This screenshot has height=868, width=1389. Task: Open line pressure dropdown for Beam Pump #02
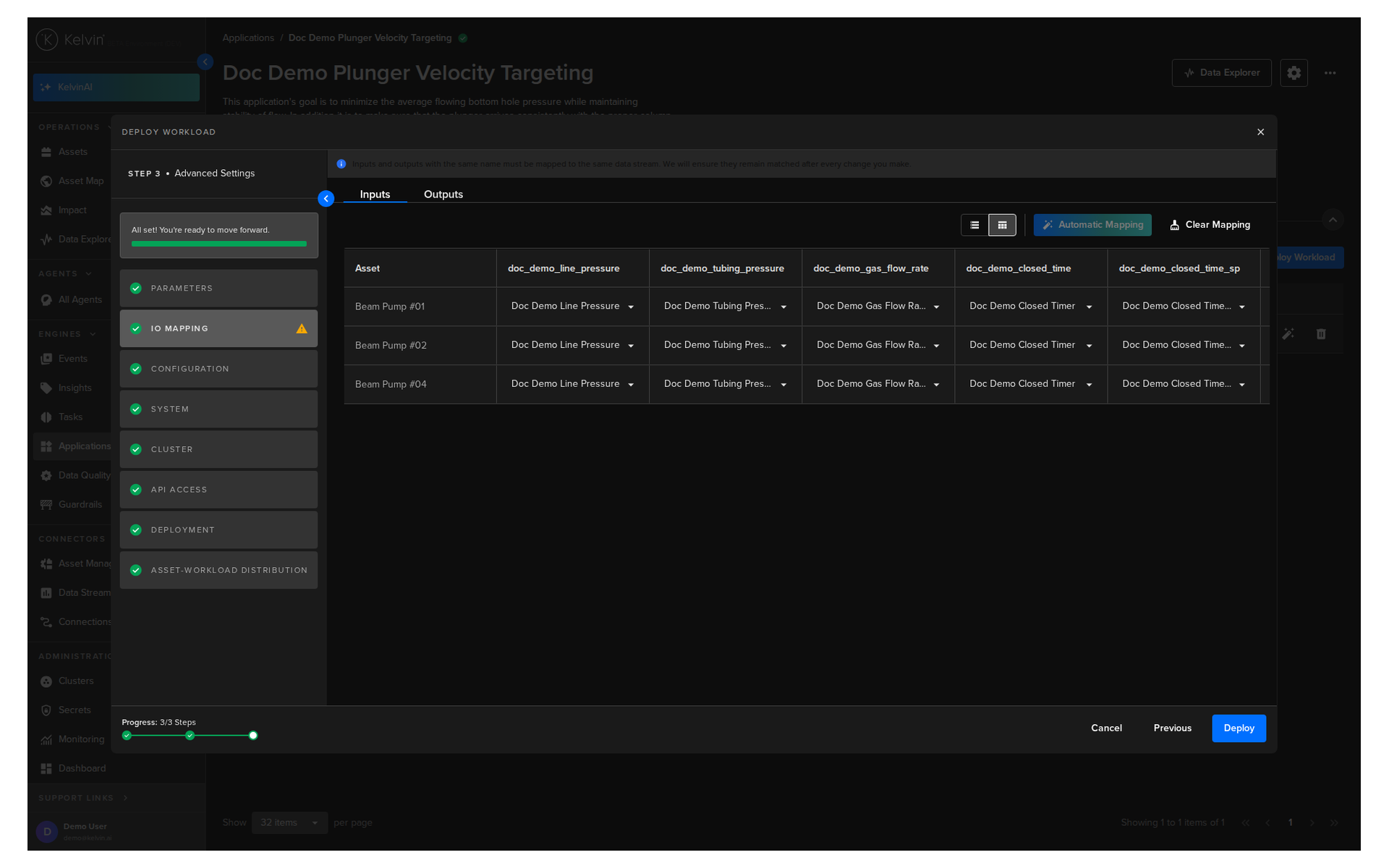572,345
